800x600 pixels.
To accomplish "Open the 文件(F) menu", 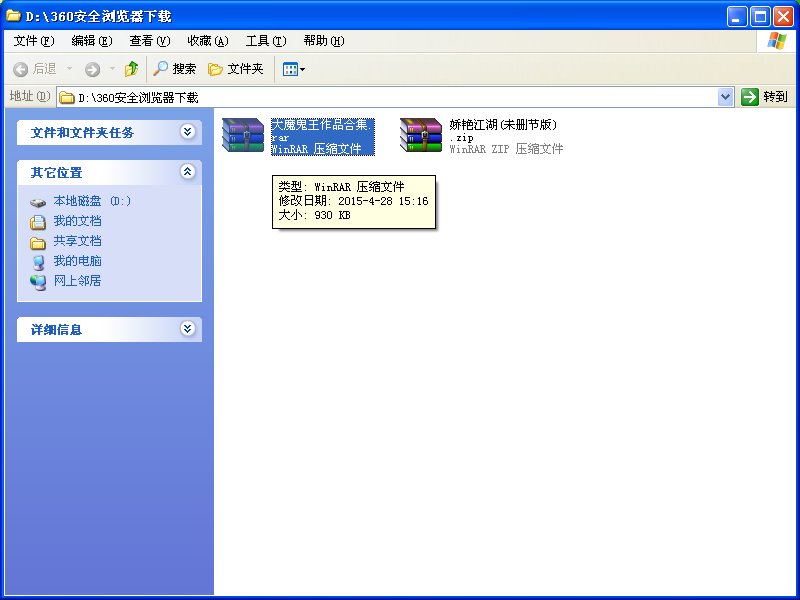I will tap(34, 41).
